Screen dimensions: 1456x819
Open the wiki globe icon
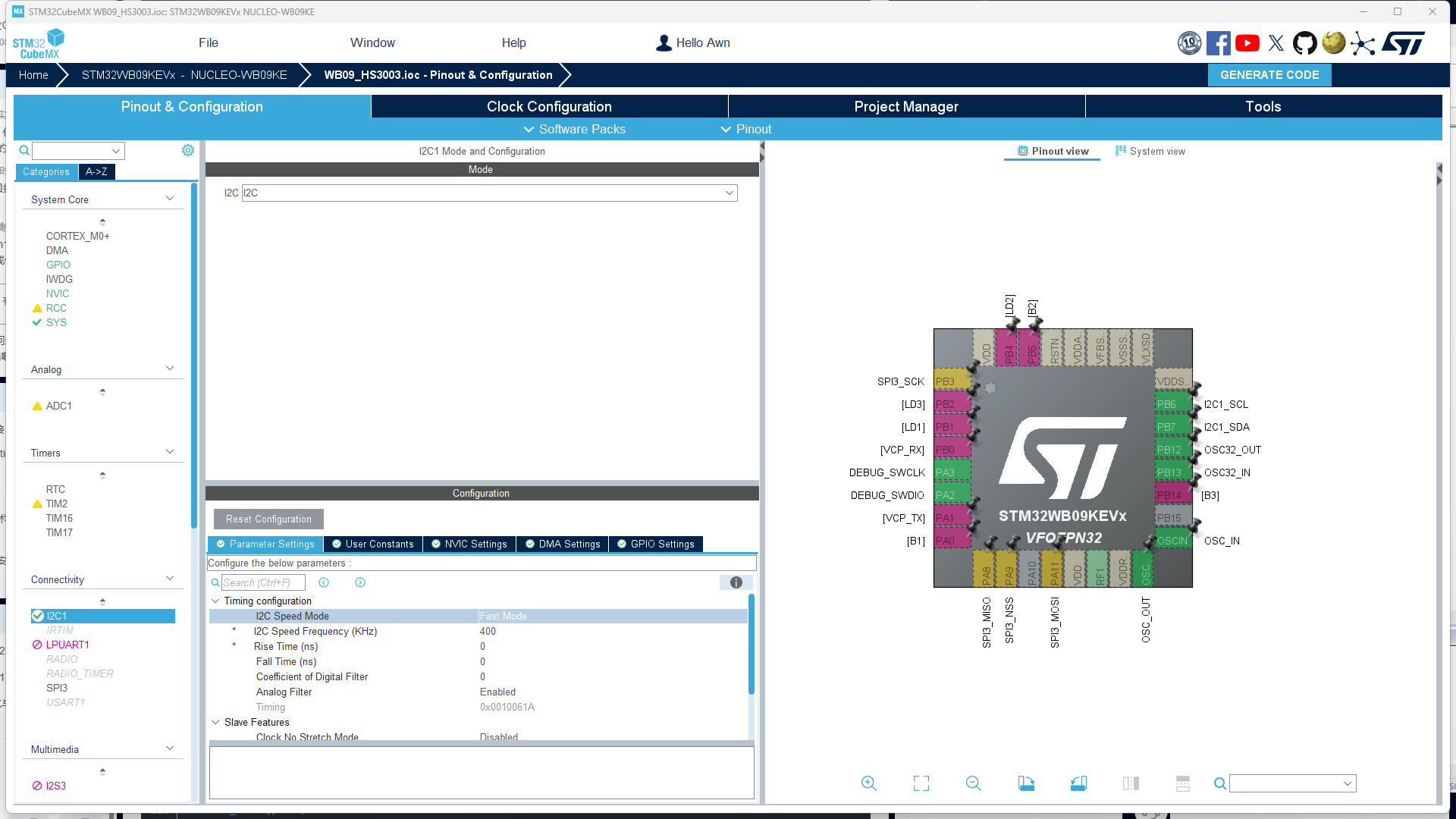pos(1334,42)
